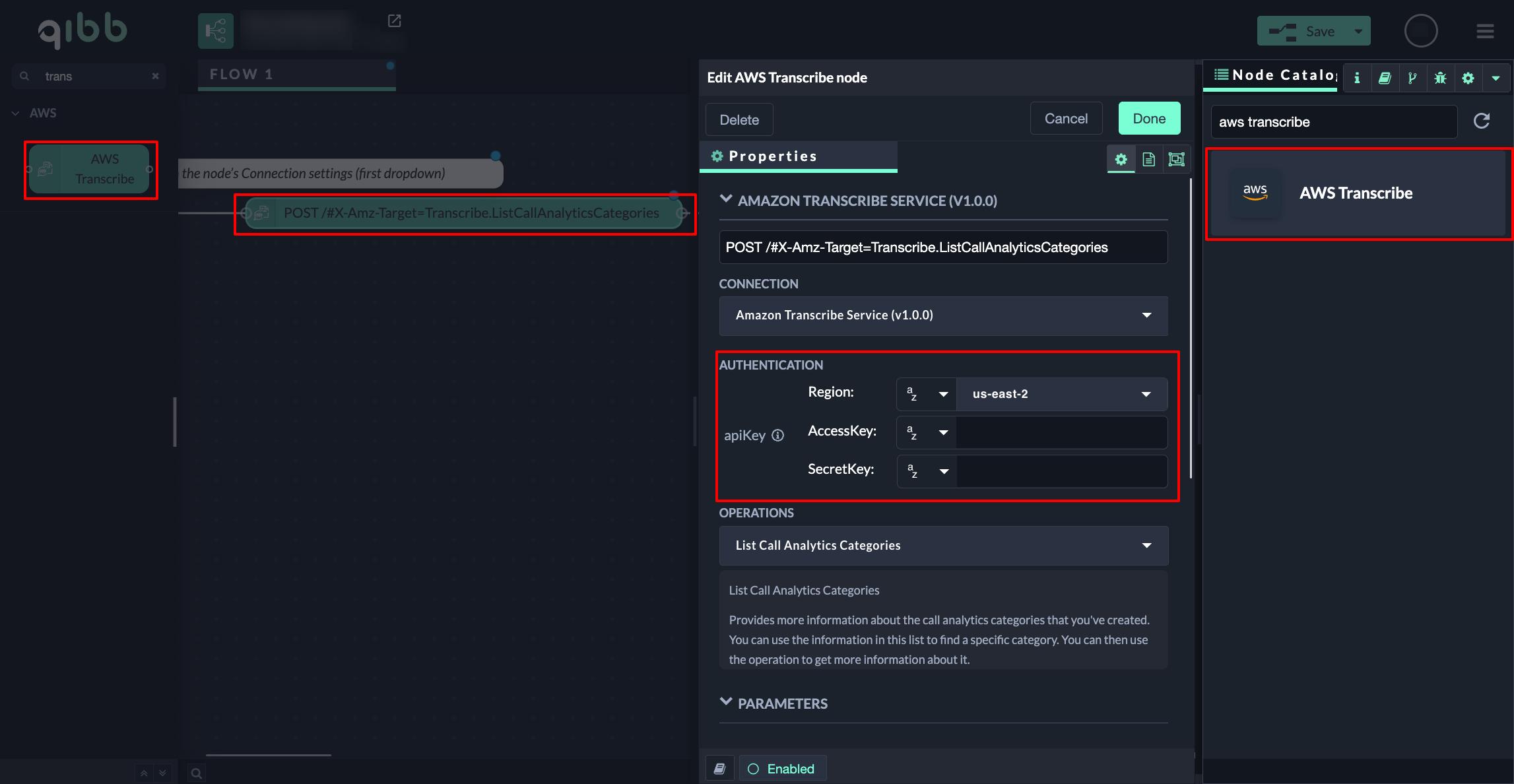Open the hamburger main menu

click(x=1485, y=31)
